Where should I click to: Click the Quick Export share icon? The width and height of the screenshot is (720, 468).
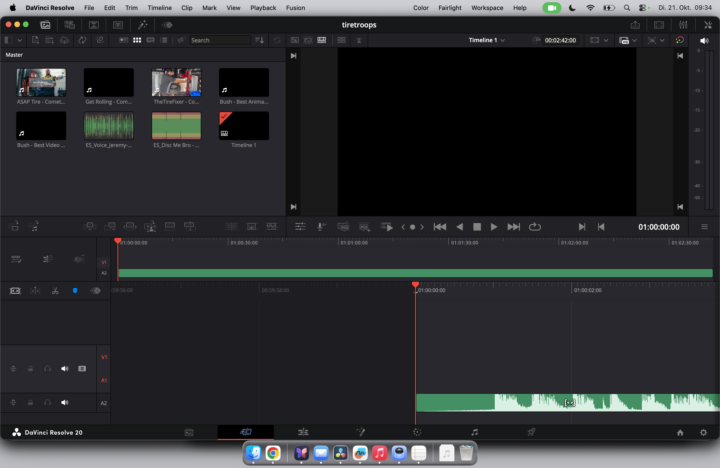pyautogui.click(x=635, y=25)
